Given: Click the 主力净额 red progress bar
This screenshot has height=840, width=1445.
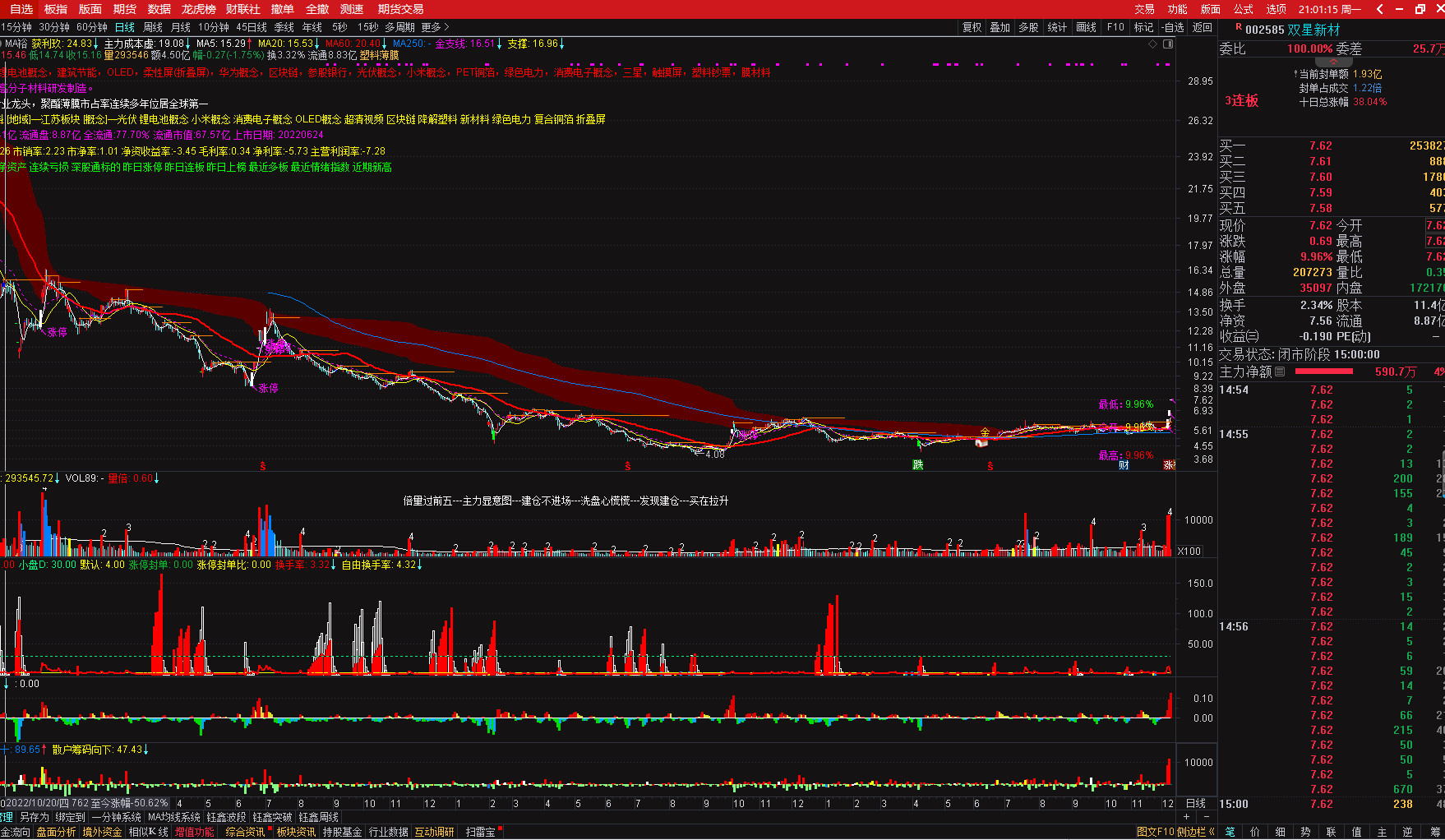Looking at the screenshot, I should (x=1323, y=372).
